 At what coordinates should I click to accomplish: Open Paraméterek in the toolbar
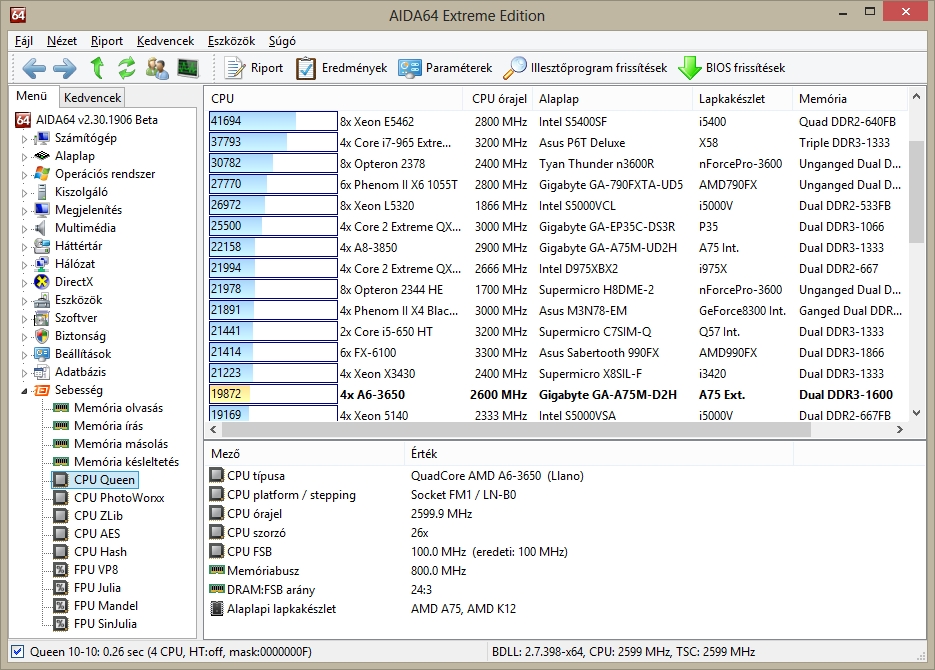(x=445, y=68)
